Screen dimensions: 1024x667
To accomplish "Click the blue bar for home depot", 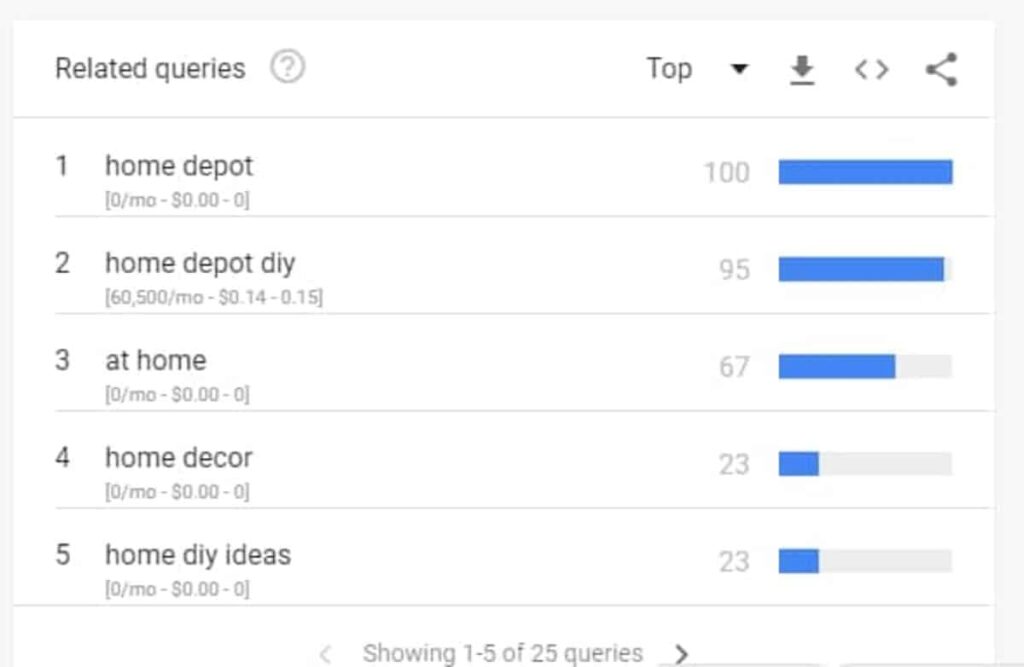I will pos(865,172).
